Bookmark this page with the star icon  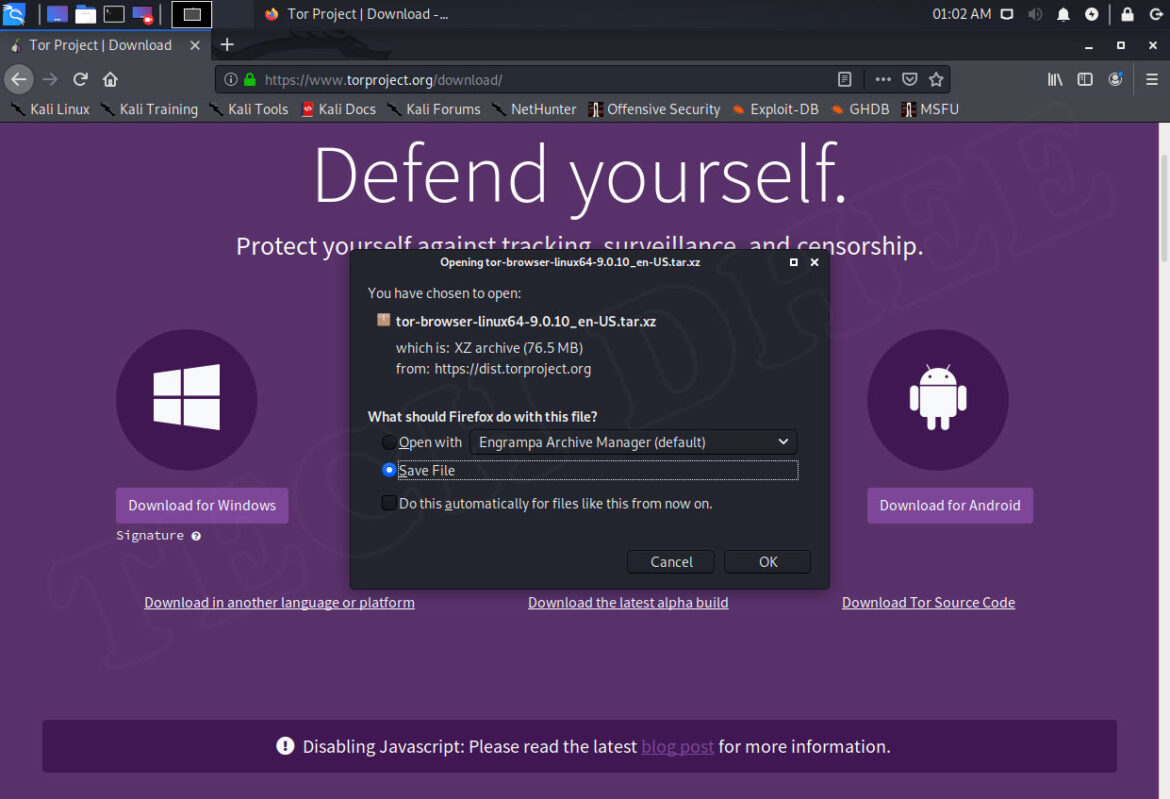(936, 79)
